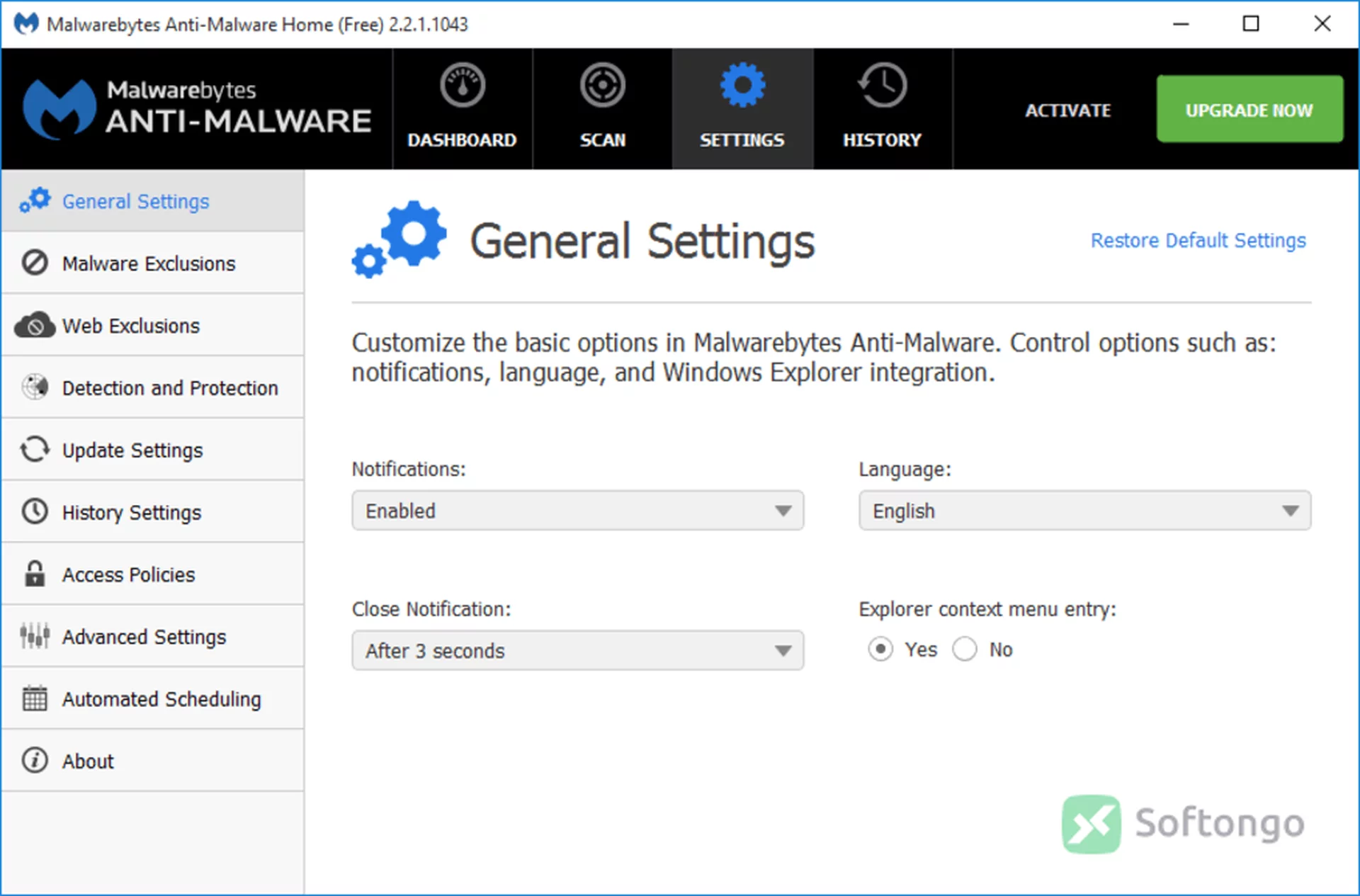Click the Automated Scheduling calendar icon
1360x896 pixels.
pos(35,698)
